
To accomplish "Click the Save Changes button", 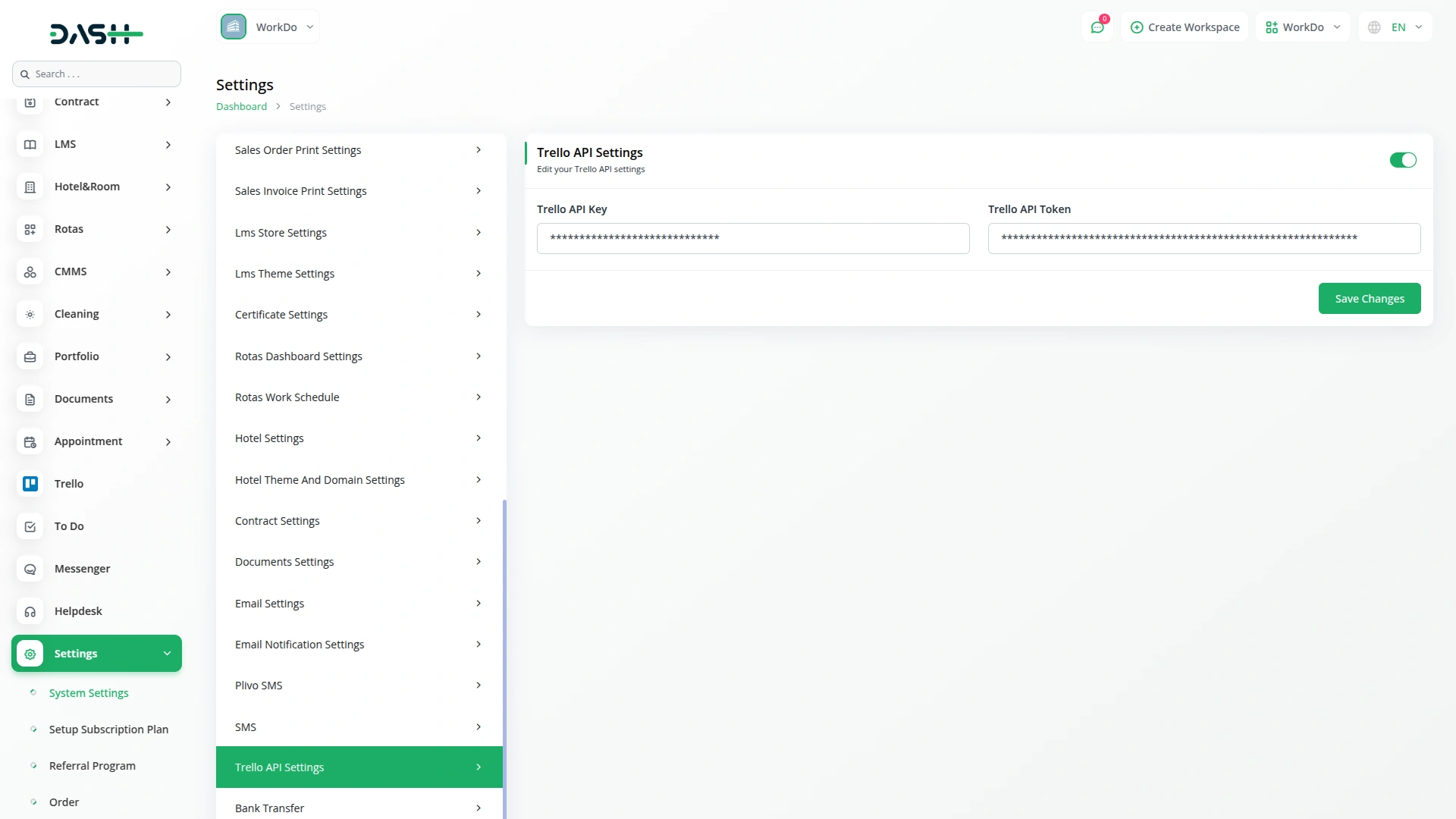I will [x=1369, y=298].
